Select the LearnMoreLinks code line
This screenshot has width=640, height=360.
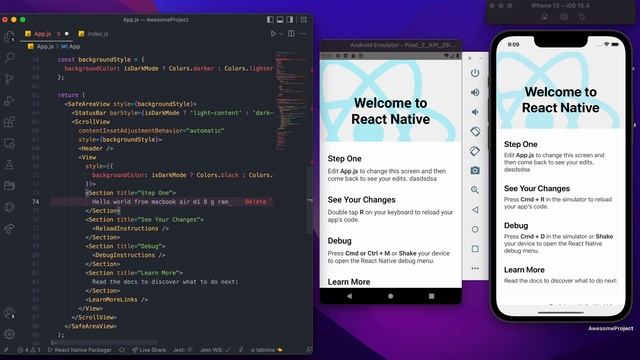coord(116,300)
